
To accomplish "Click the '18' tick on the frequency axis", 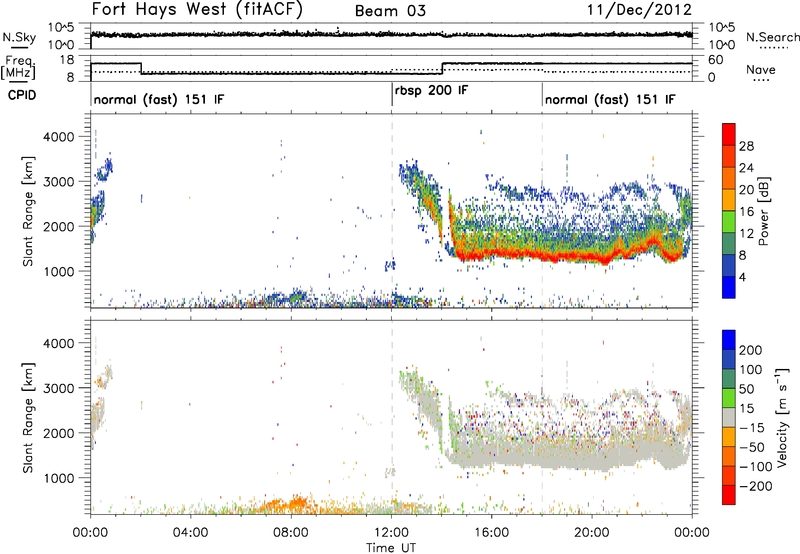I will [x=67, y=60].
